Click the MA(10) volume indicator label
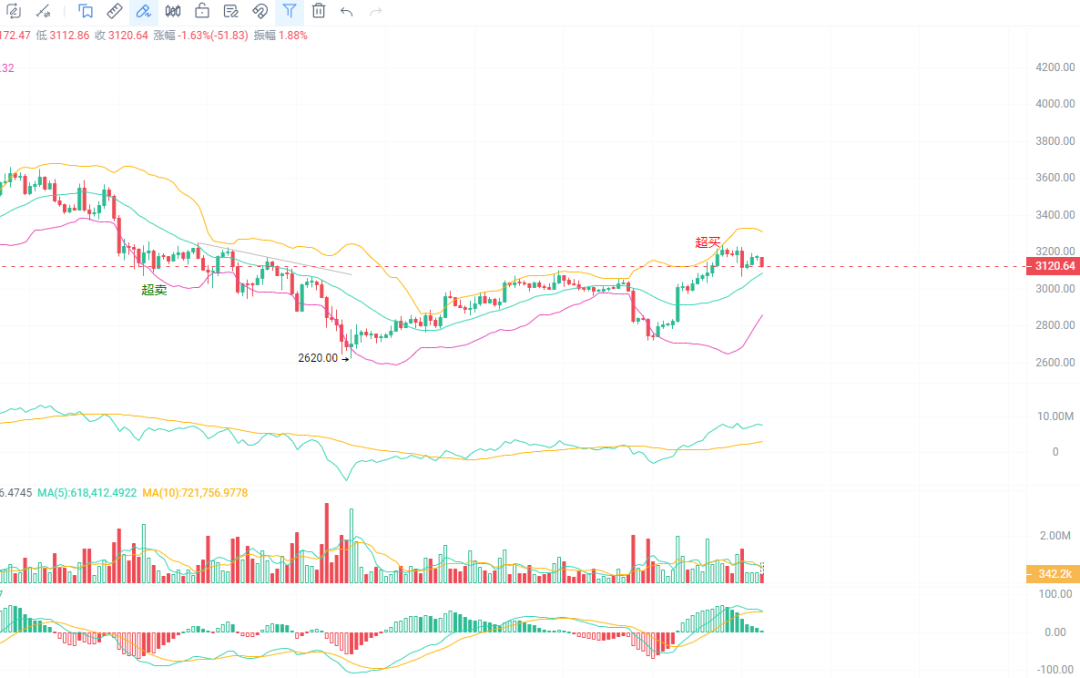 coord(194,493)
